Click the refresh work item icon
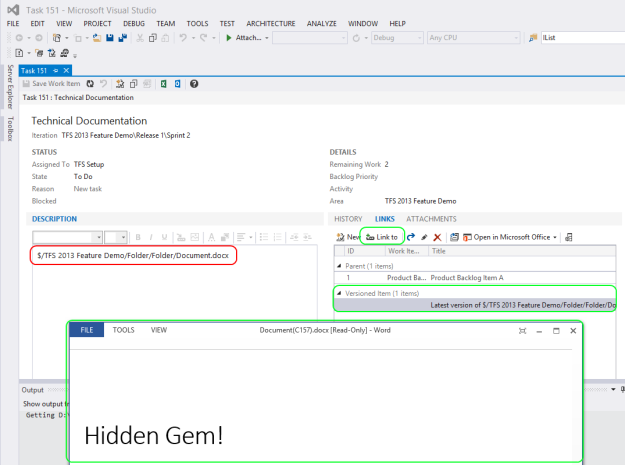 [x=90, y=84]
